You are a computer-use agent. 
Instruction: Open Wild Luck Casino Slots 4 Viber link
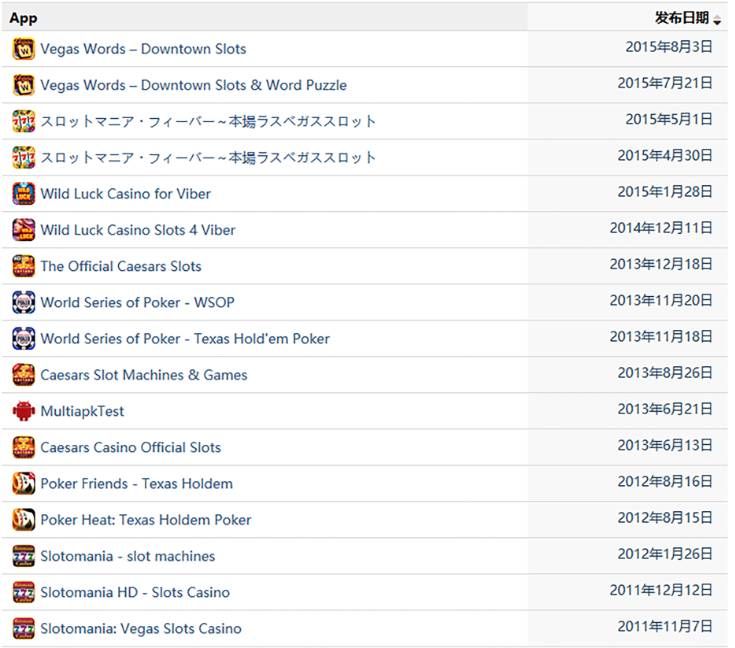coord(138,230)
